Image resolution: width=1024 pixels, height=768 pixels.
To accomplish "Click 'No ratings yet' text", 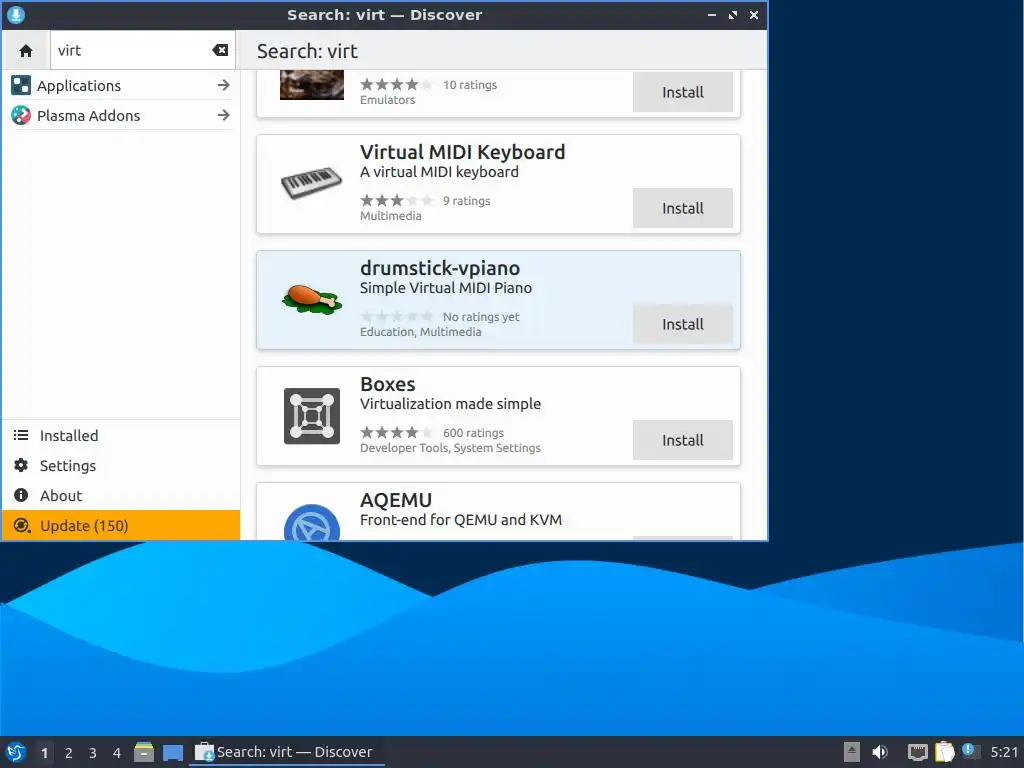I will click(481, 317).
